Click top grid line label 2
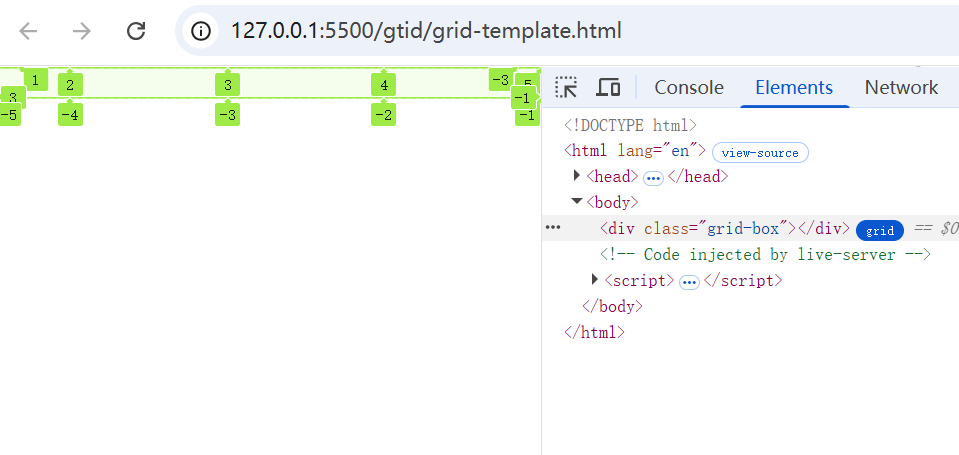The width and height of the screenshot is (959, 455). tap(70, 85)
